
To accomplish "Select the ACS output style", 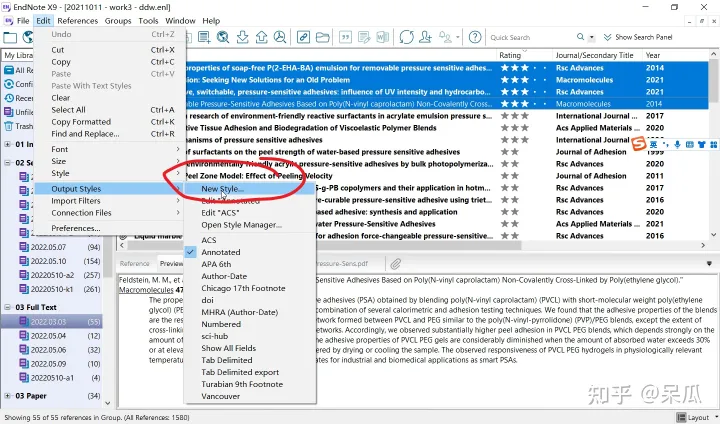I will [x=208, y=240].
